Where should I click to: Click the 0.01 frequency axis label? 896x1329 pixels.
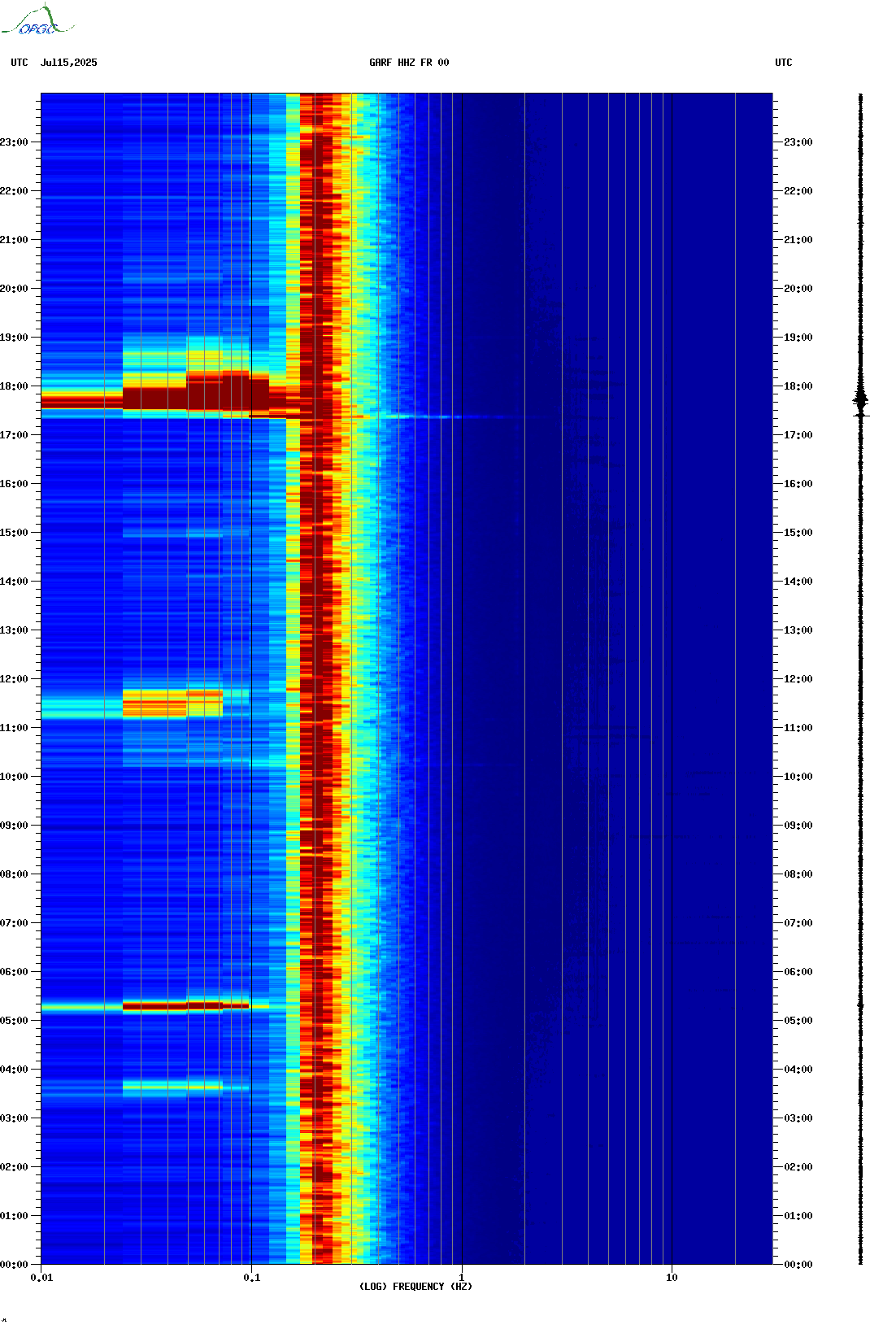click(x=41, y=1278)
